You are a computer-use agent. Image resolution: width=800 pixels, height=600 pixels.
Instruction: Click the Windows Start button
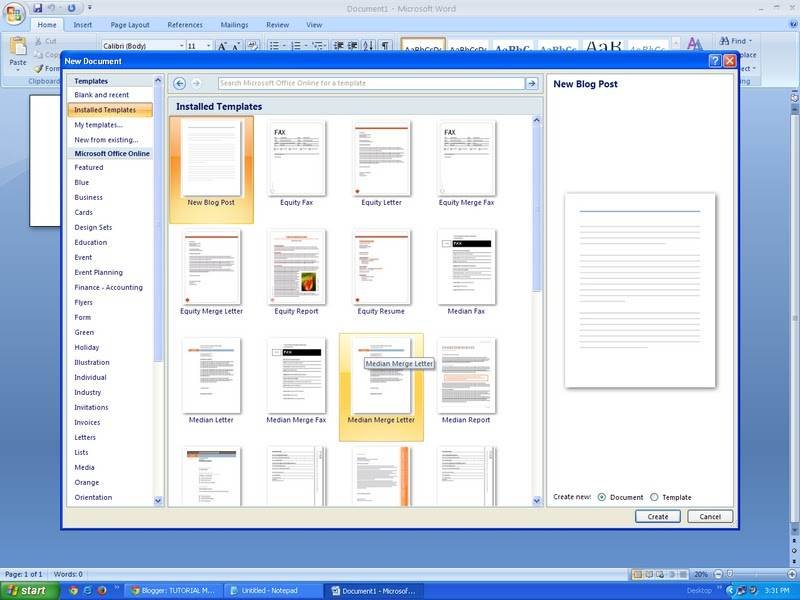30,590
